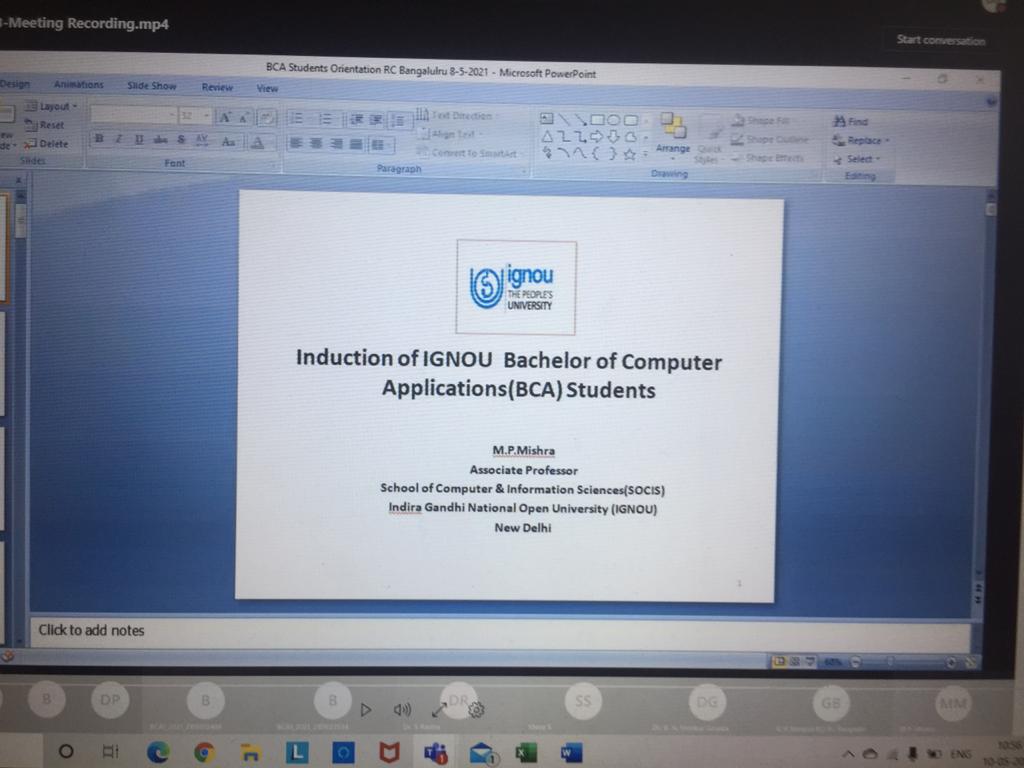Open the Animations ribbon tab
Viewport: 1024px width, 768px height.
(78, 85)
